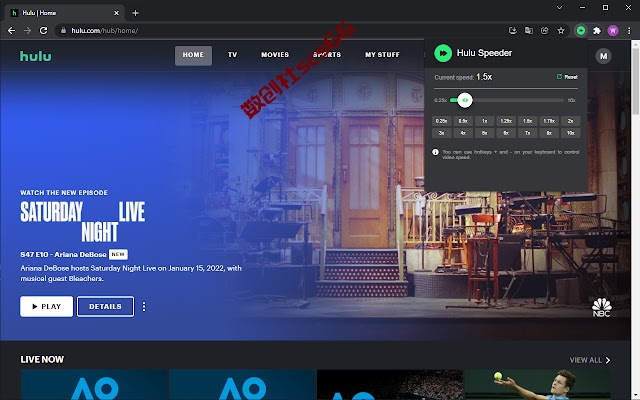Open the tennis player Live Now thumbnail
The width and height of the screenshot is (640, 400).
click(538, 385)
